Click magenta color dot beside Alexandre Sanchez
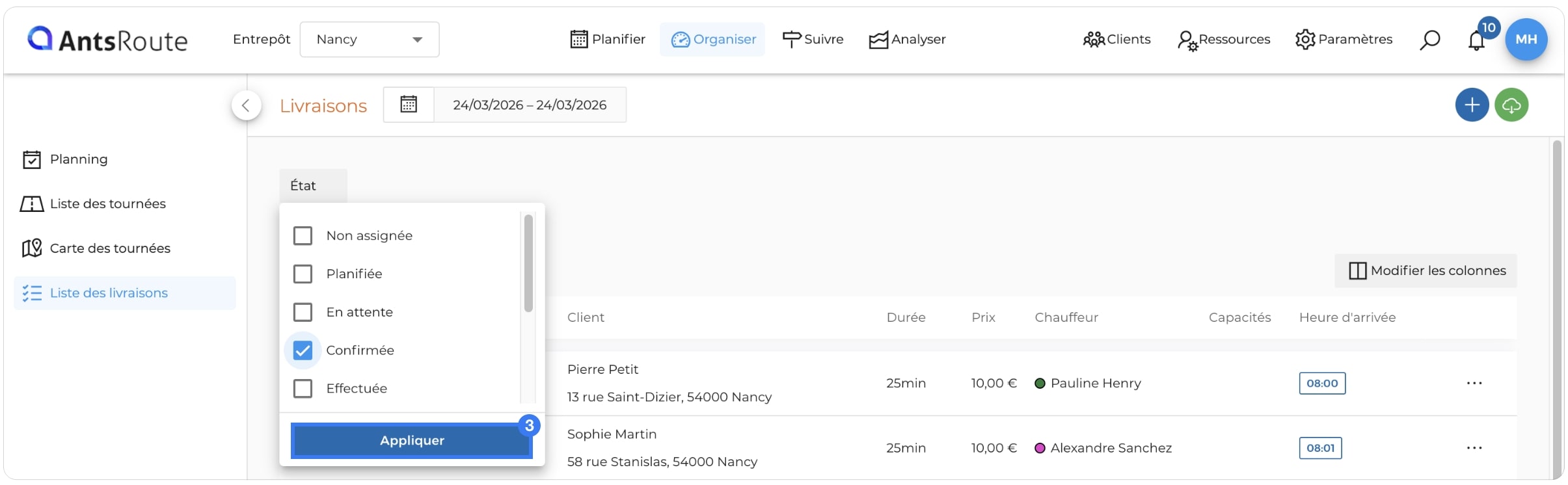The height and width of the screenshot is (485, 1568). [1040, 448]
